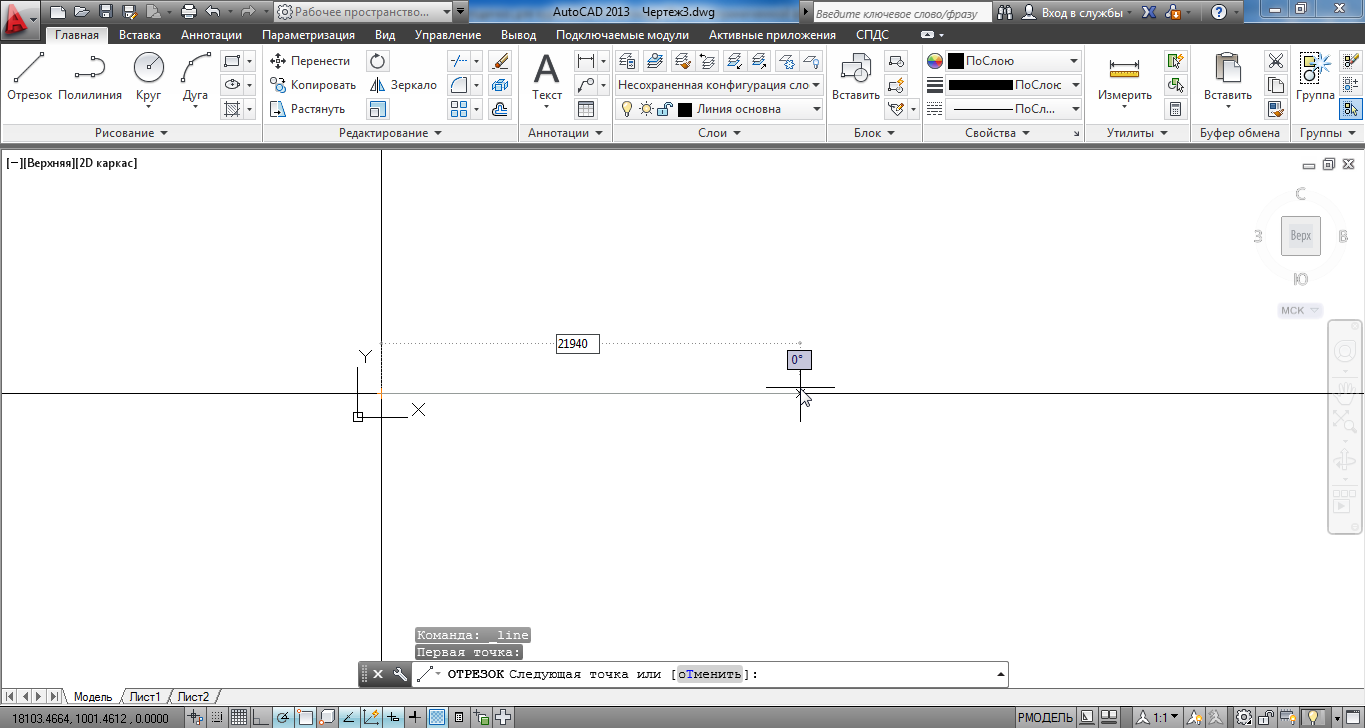The width and height of the screenshot is (1365, 728).
Task: Open the Линия основна layer dropdown
Action: [719, 109]
